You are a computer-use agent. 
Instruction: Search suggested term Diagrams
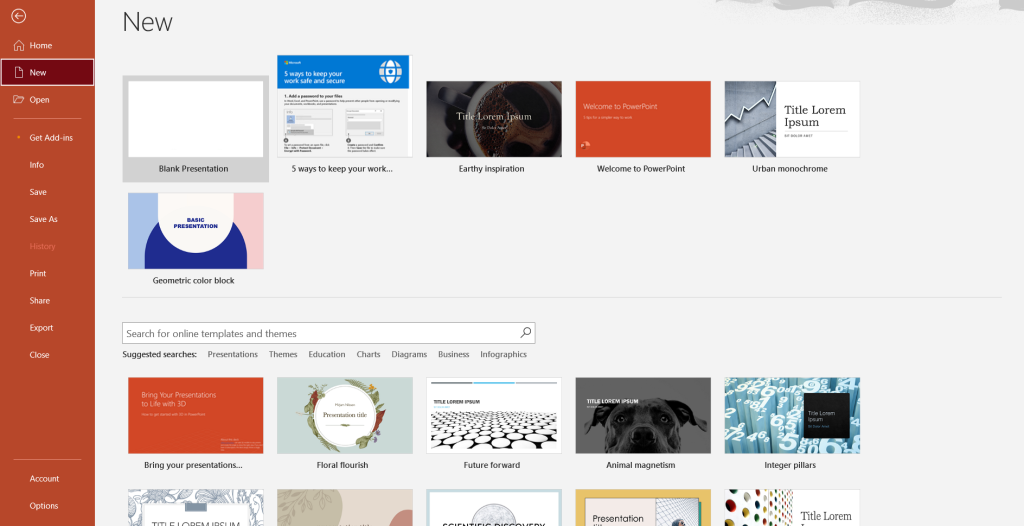pos(409,354)
